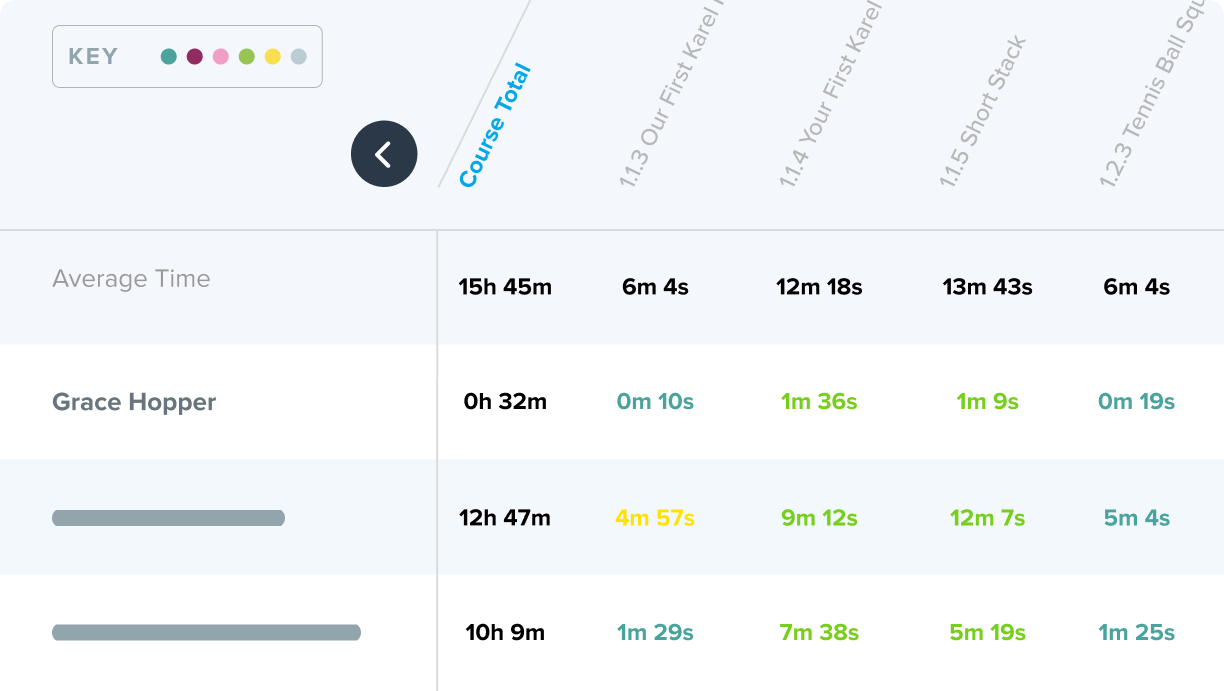Select the pink dot in the key

[x=221, y=57]
